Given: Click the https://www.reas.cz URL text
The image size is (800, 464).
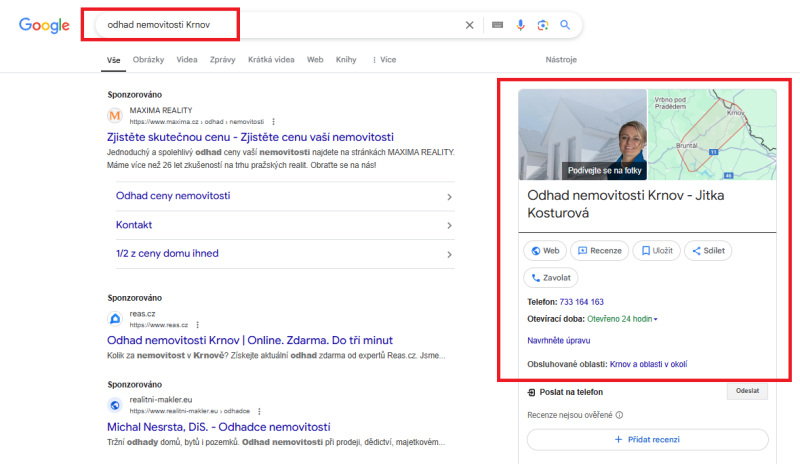Looking at the screenshot, I should [x=159, y=325].
